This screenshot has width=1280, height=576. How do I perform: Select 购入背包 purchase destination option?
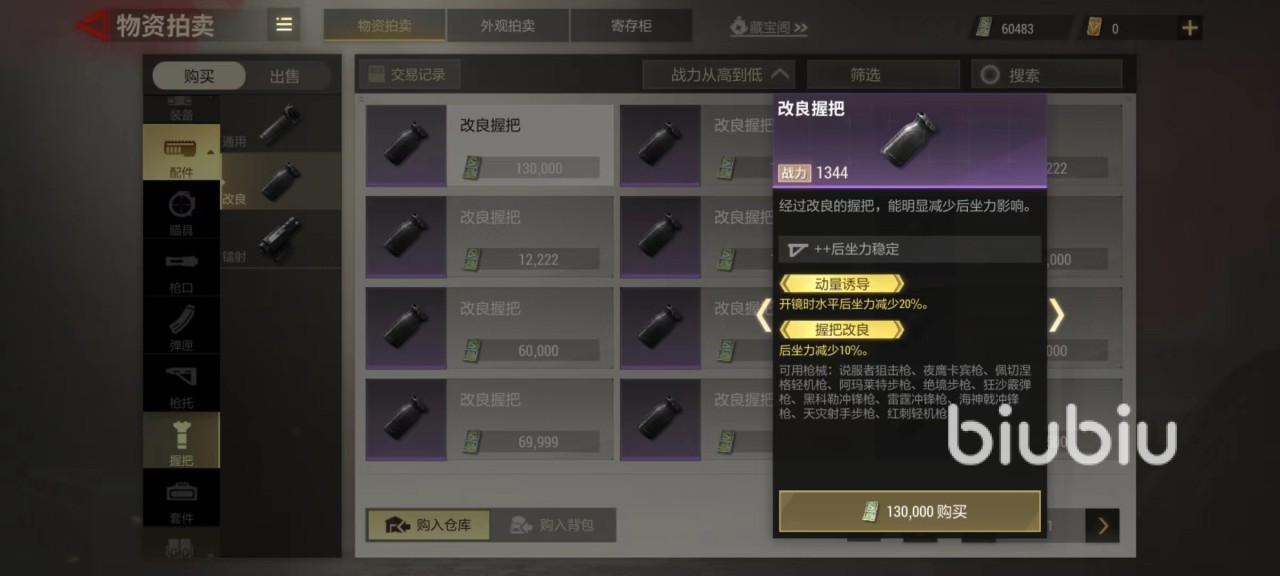coord(552,524)
